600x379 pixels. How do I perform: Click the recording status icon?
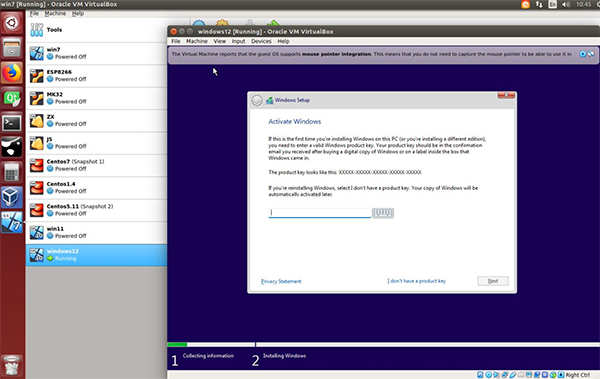[537, 374]
